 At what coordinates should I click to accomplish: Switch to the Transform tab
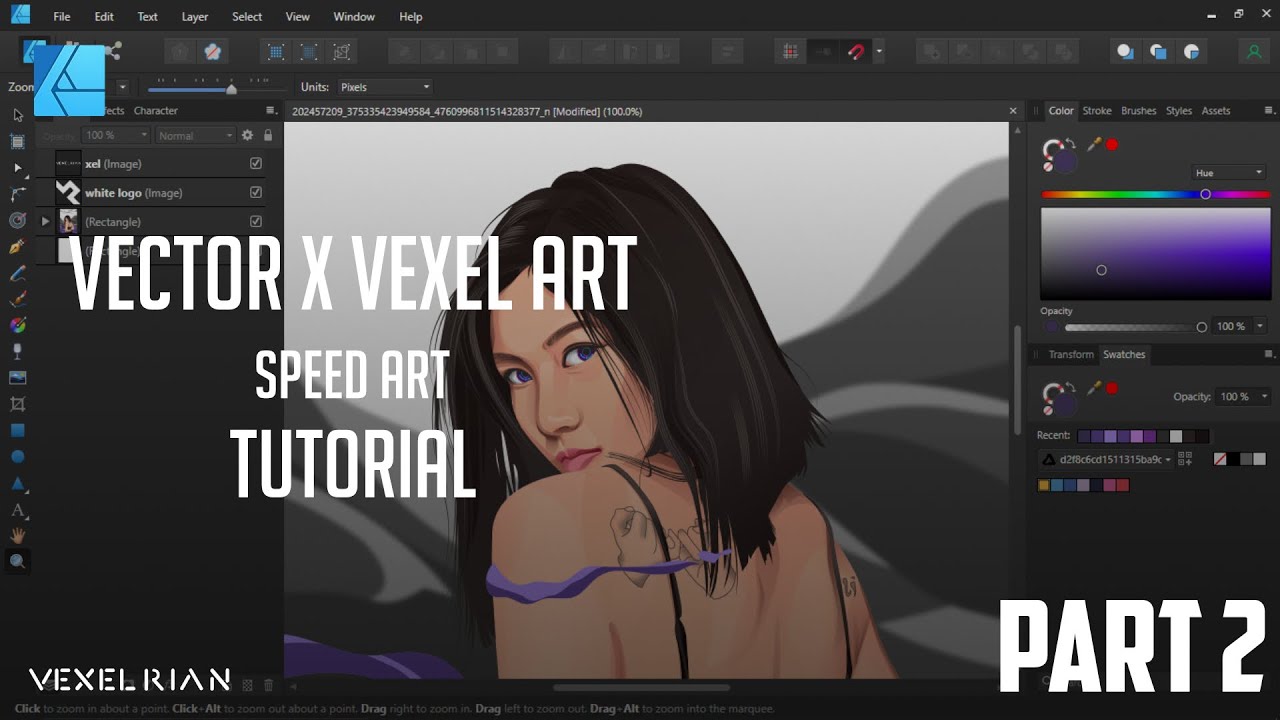[1071, 354]
